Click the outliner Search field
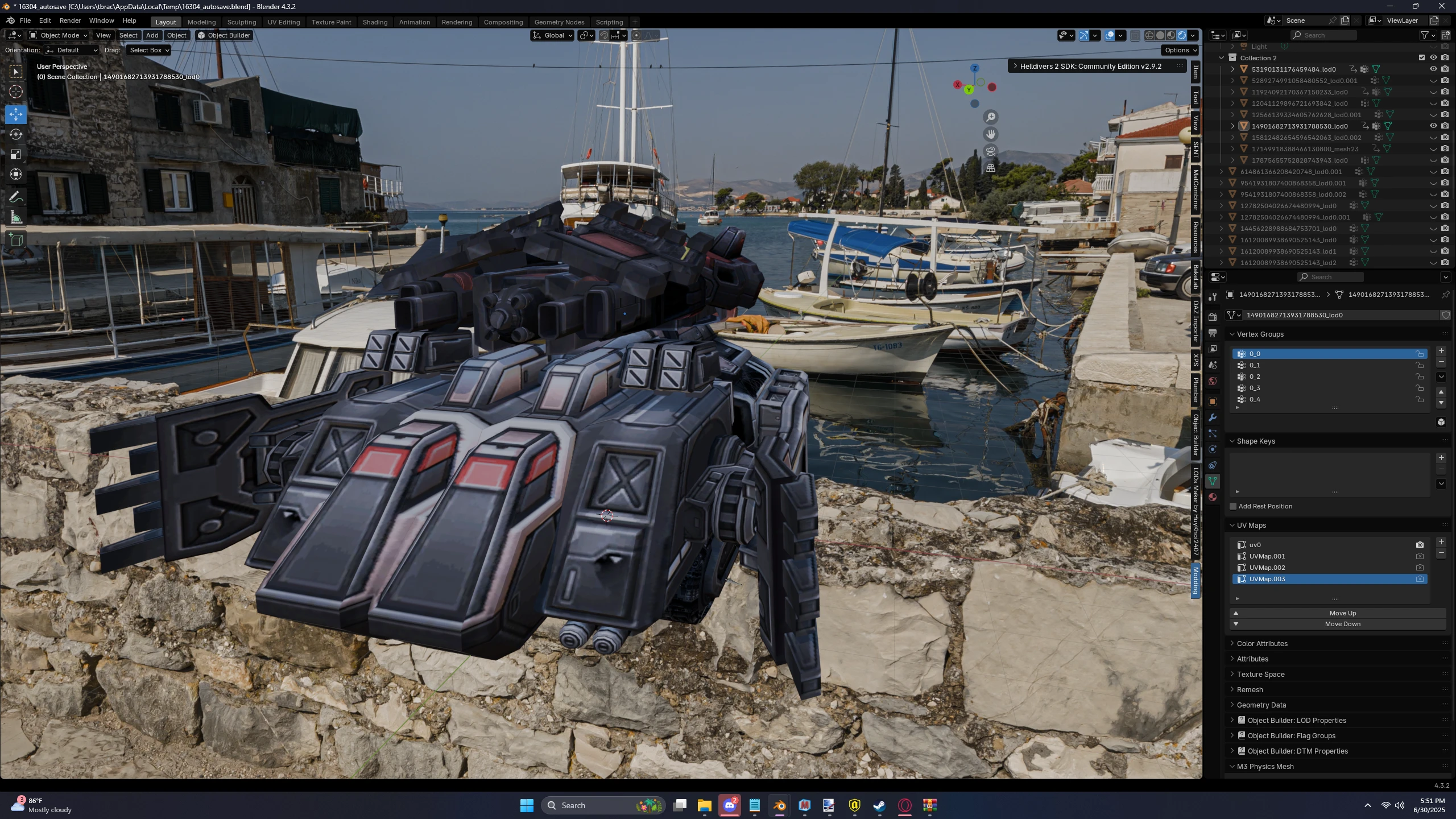This screenshot has height=819, width=1456. [1324, 35]
